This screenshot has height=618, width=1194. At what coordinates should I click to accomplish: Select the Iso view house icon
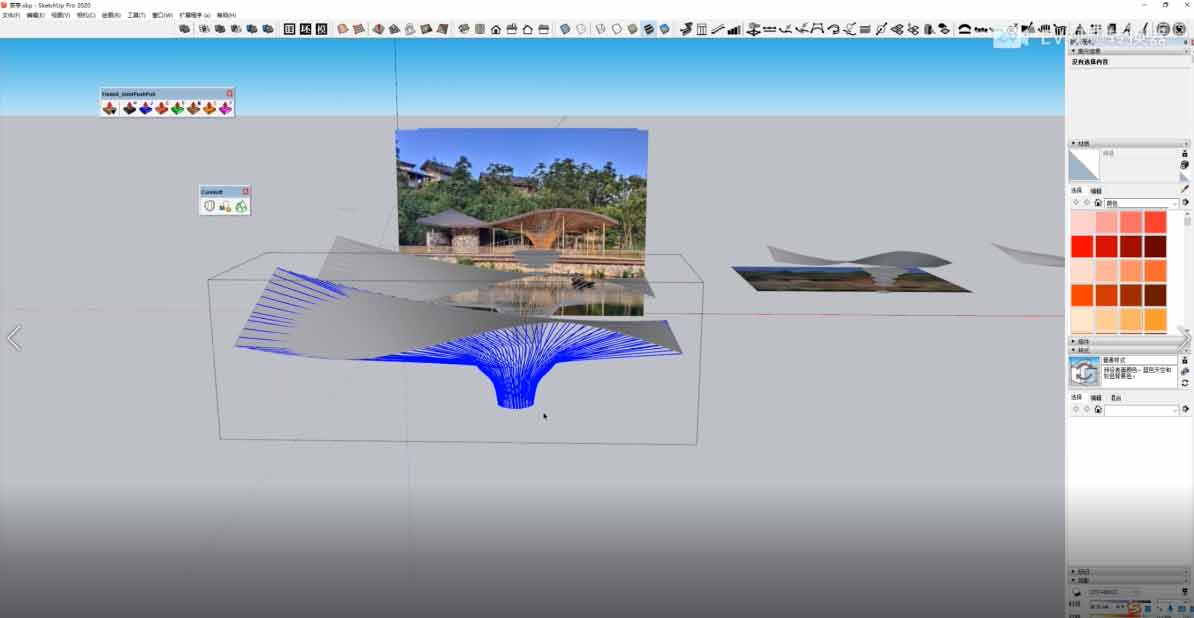495,29
